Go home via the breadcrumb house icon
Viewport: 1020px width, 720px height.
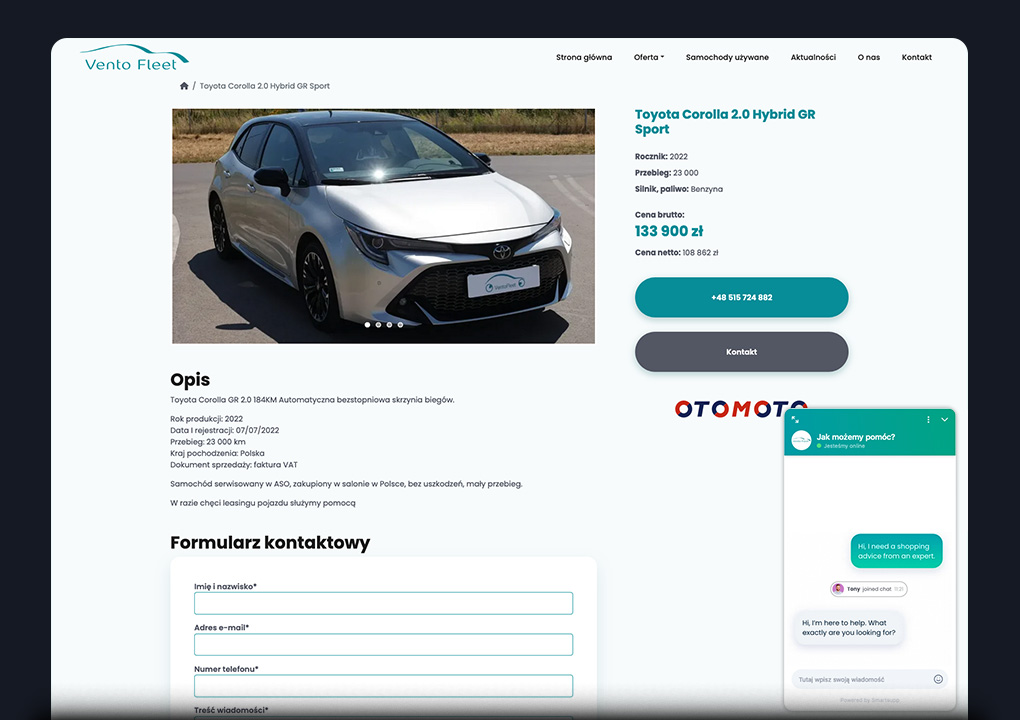tap(184, 86)
